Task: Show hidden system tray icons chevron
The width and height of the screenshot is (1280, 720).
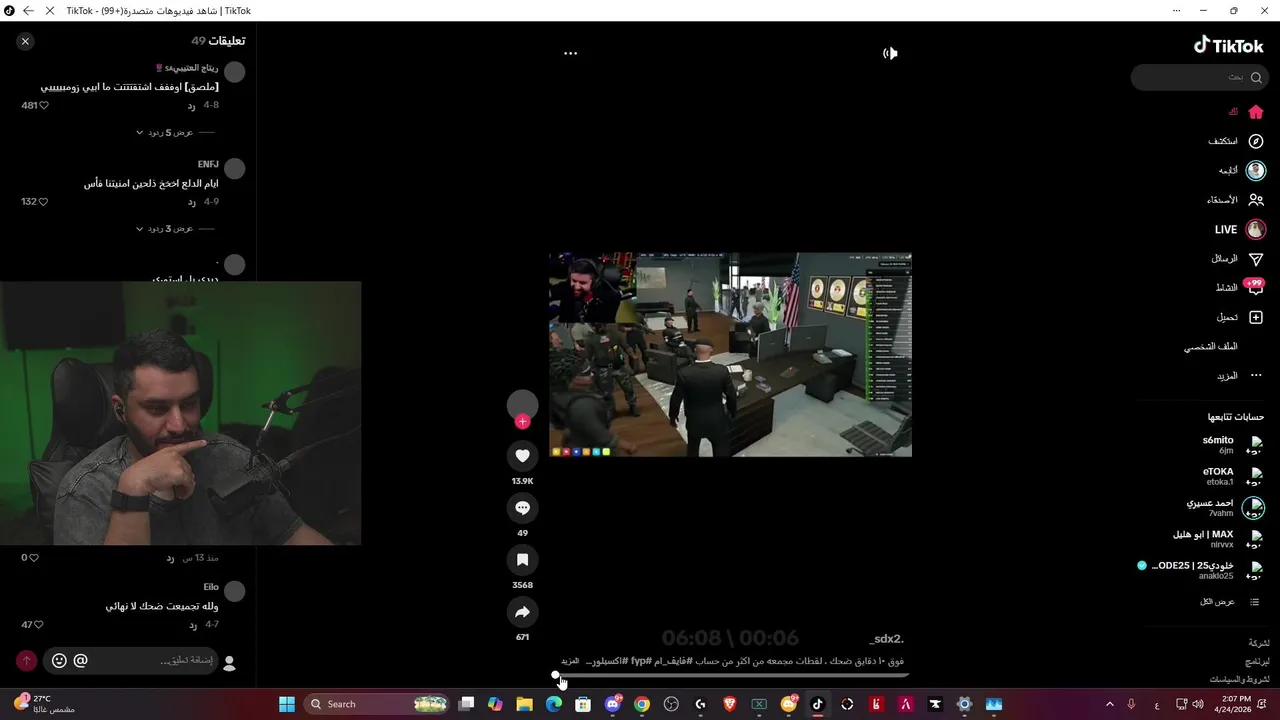Action: (1109, 704)
